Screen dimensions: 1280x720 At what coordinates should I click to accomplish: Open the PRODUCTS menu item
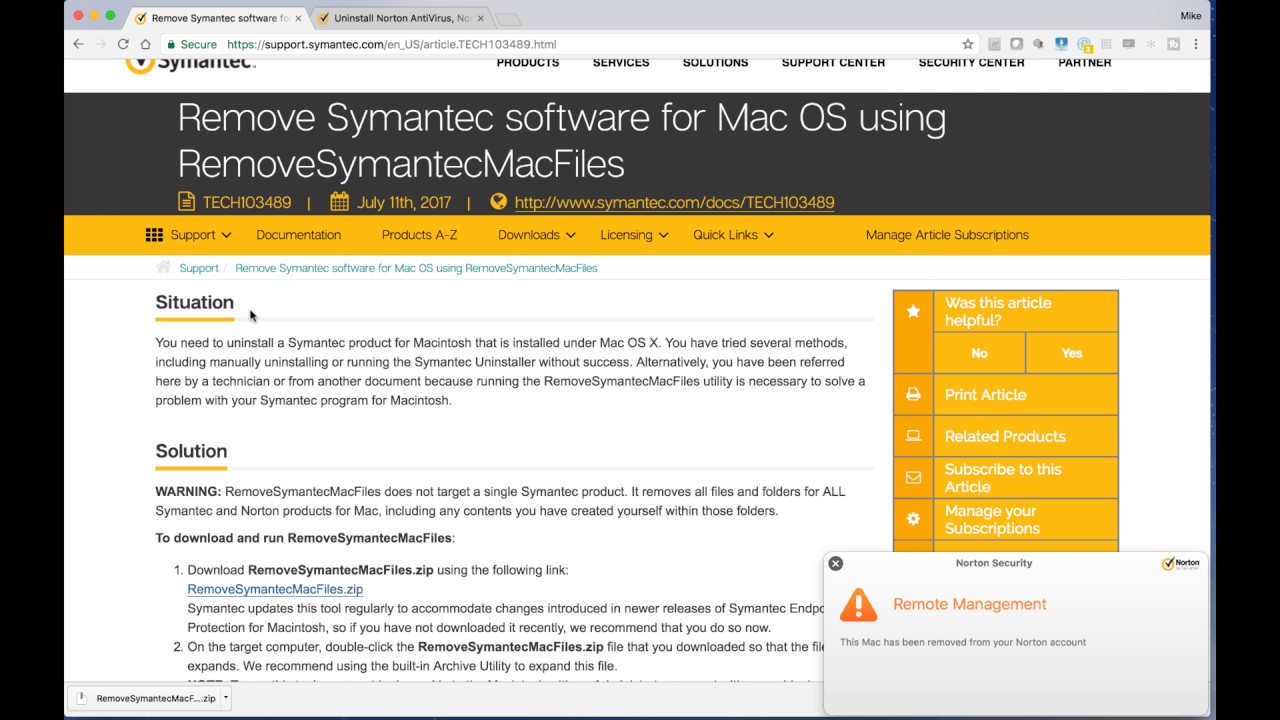528,62
